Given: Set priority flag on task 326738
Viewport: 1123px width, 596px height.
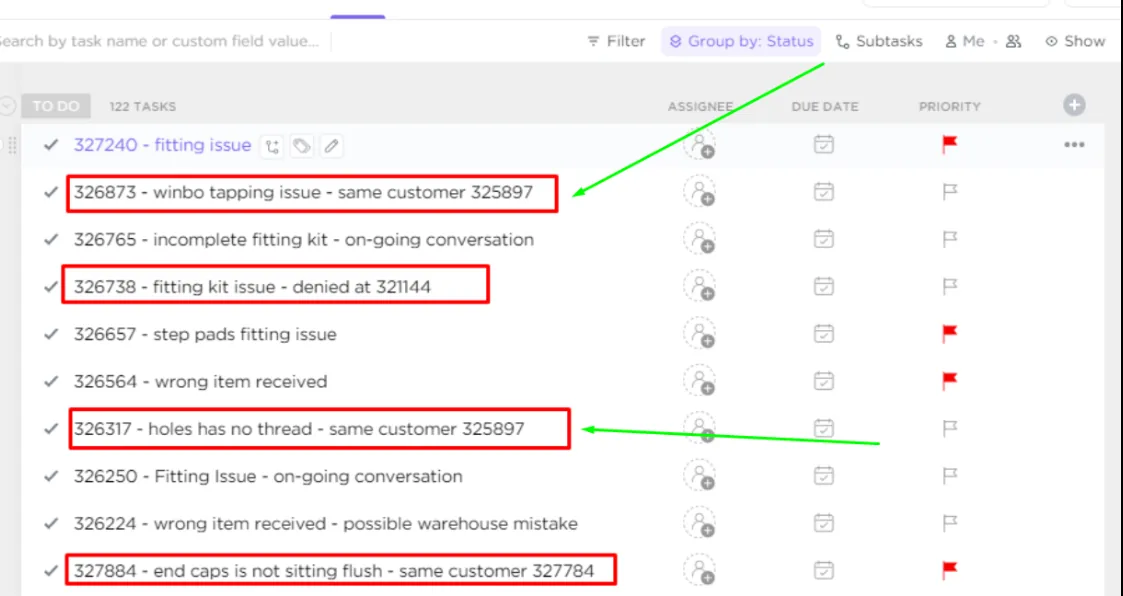Looking at the screenshot, I should [x=950, y=287].
